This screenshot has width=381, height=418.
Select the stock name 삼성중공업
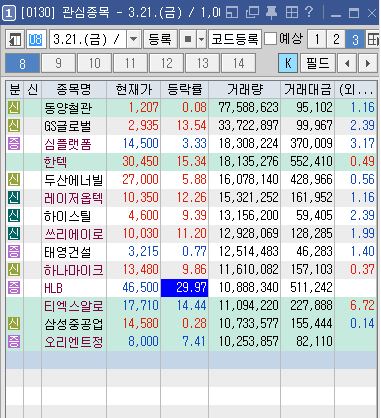click(x=74, y=324)
